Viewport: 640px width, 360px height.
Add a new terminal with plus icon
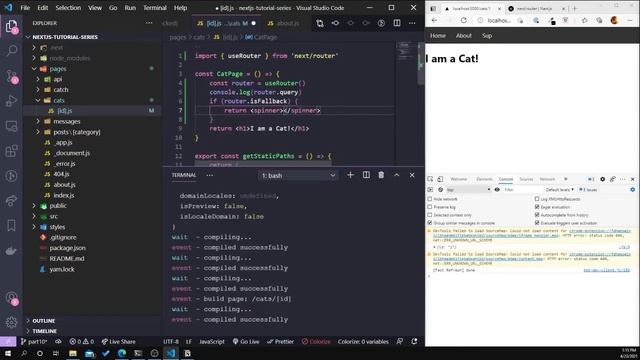point(350,175)
